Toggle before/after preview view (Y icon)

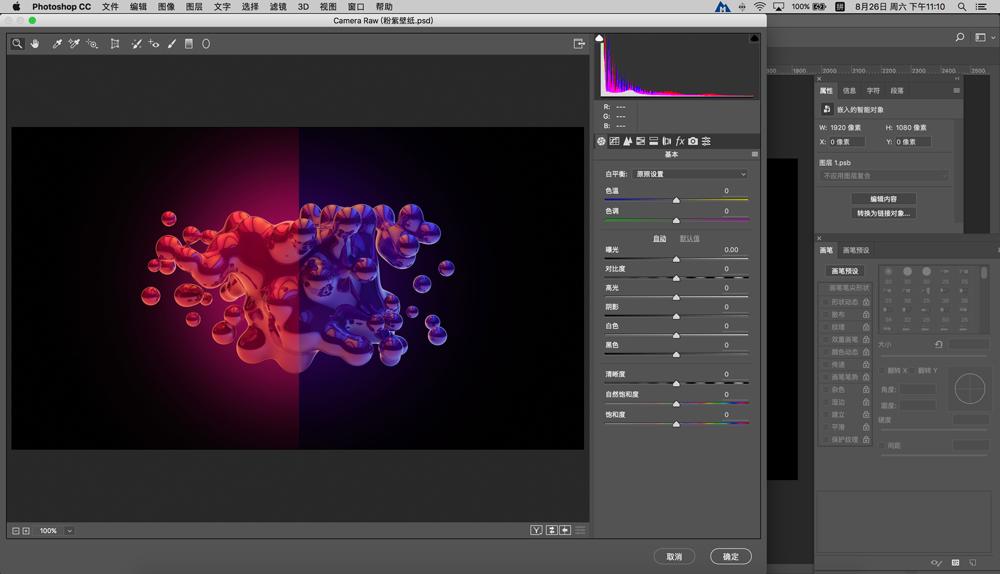coord(536,530)
